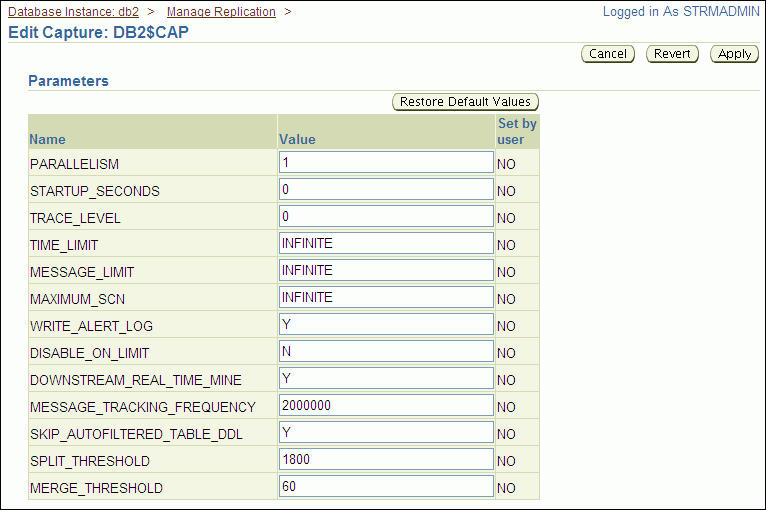Focus the PARALLELISM value field
This screenshot has height=510, width=766.
[386, 162]
